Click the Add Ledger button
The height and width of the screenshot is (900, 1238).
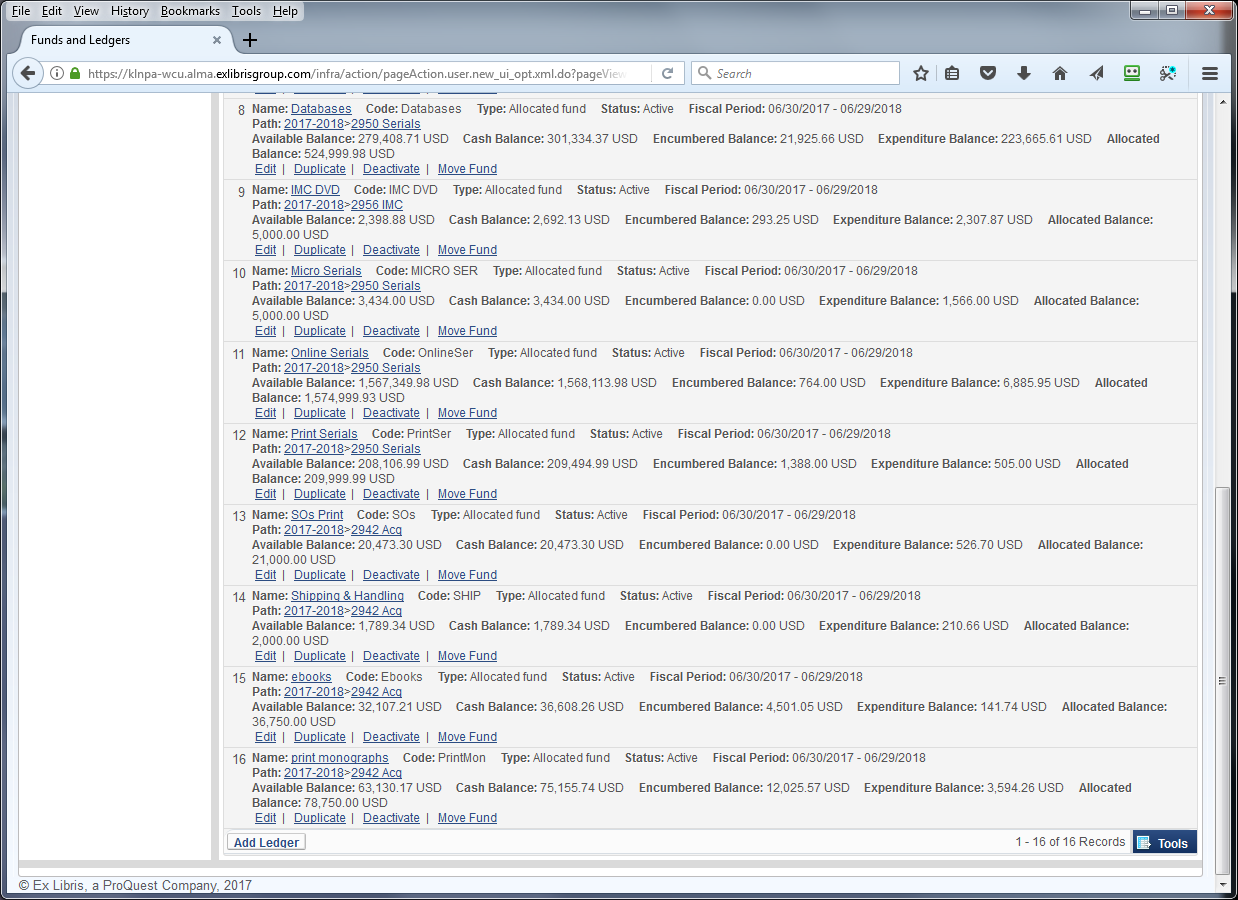(266, 842)
